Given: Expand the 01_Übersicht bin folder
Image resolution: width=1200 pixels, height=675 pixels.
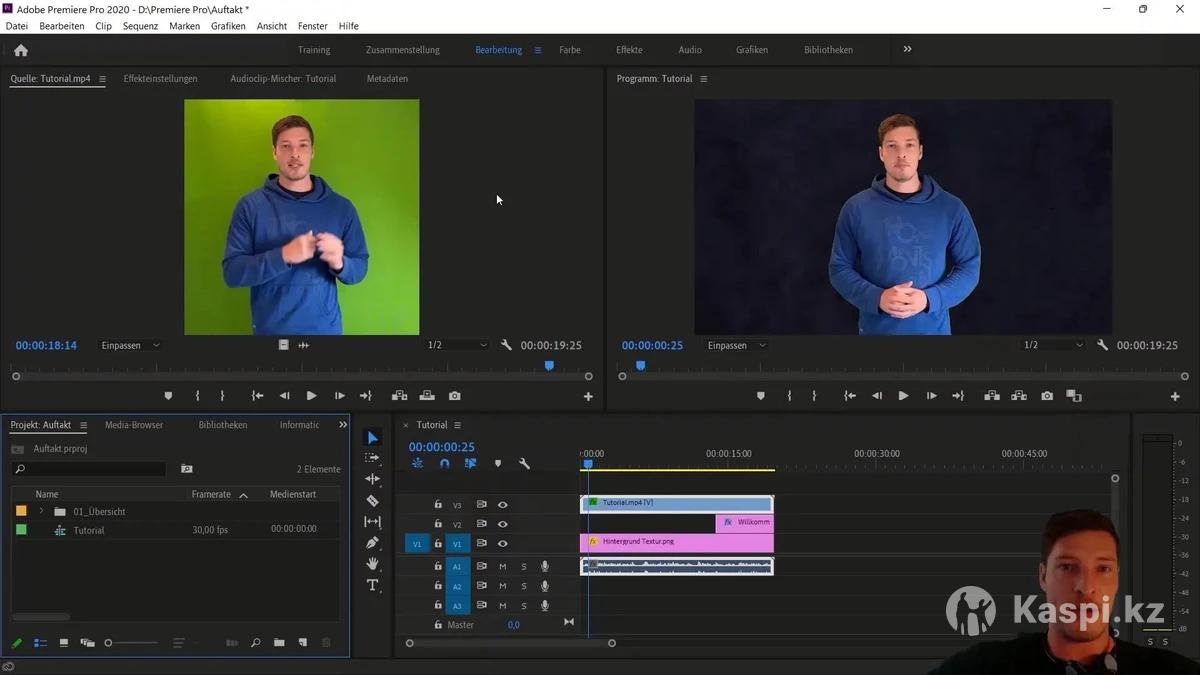Looking at the screenshot, I should tap(41, 511).
